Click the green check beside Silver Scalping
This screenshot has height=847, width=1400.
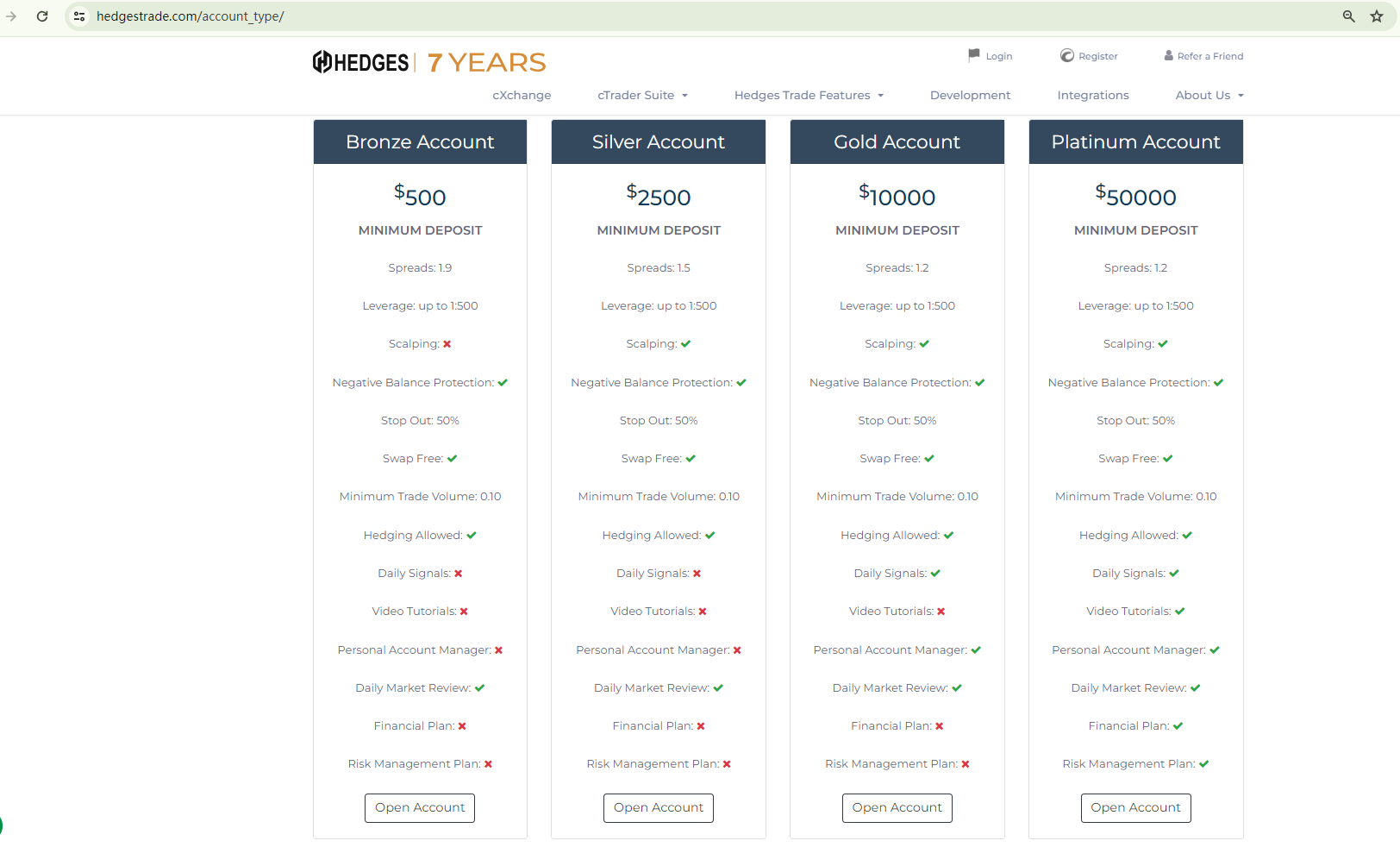point(686,344)
